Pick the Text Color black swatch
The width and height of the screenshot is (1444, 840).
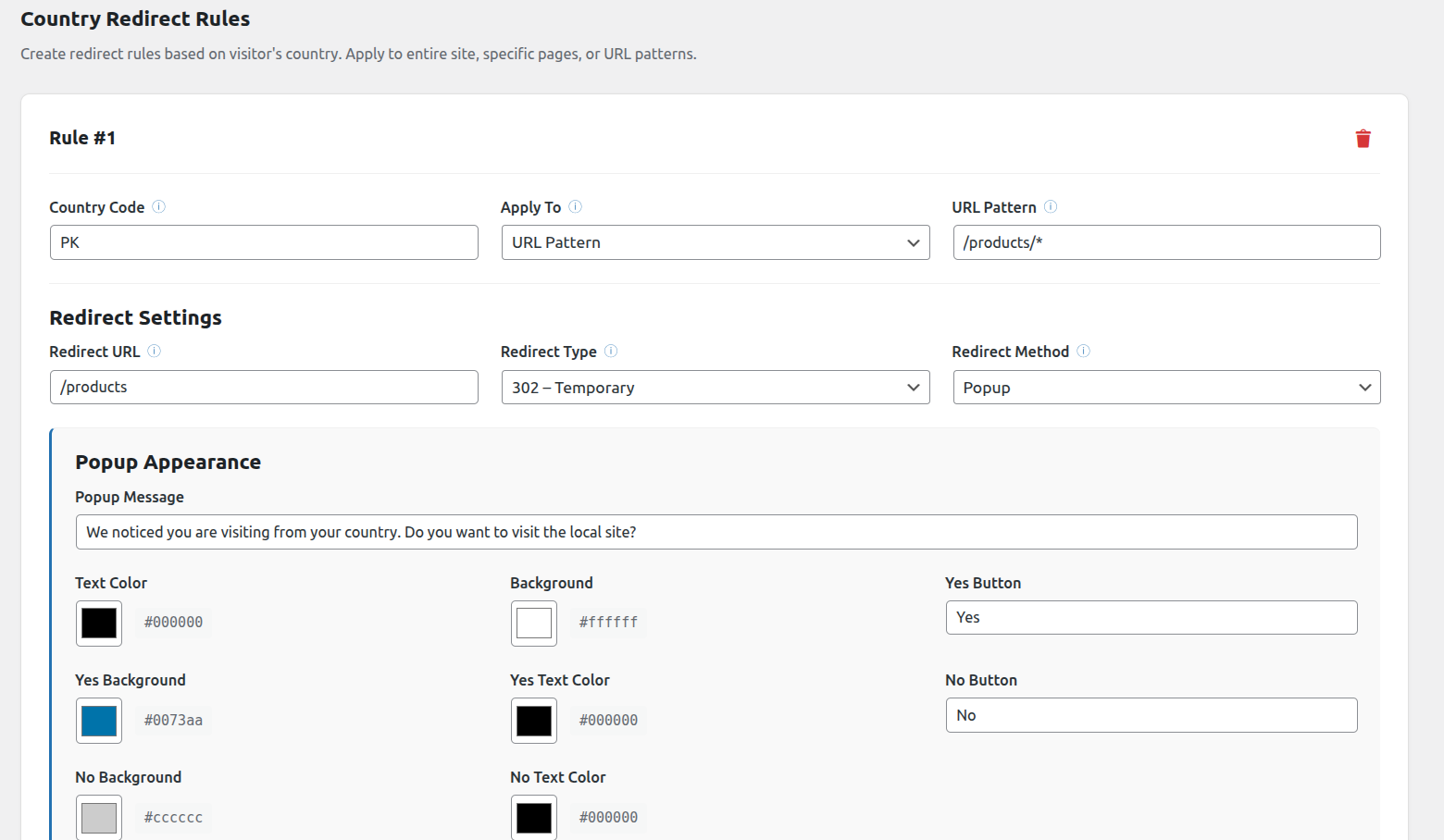99,623
